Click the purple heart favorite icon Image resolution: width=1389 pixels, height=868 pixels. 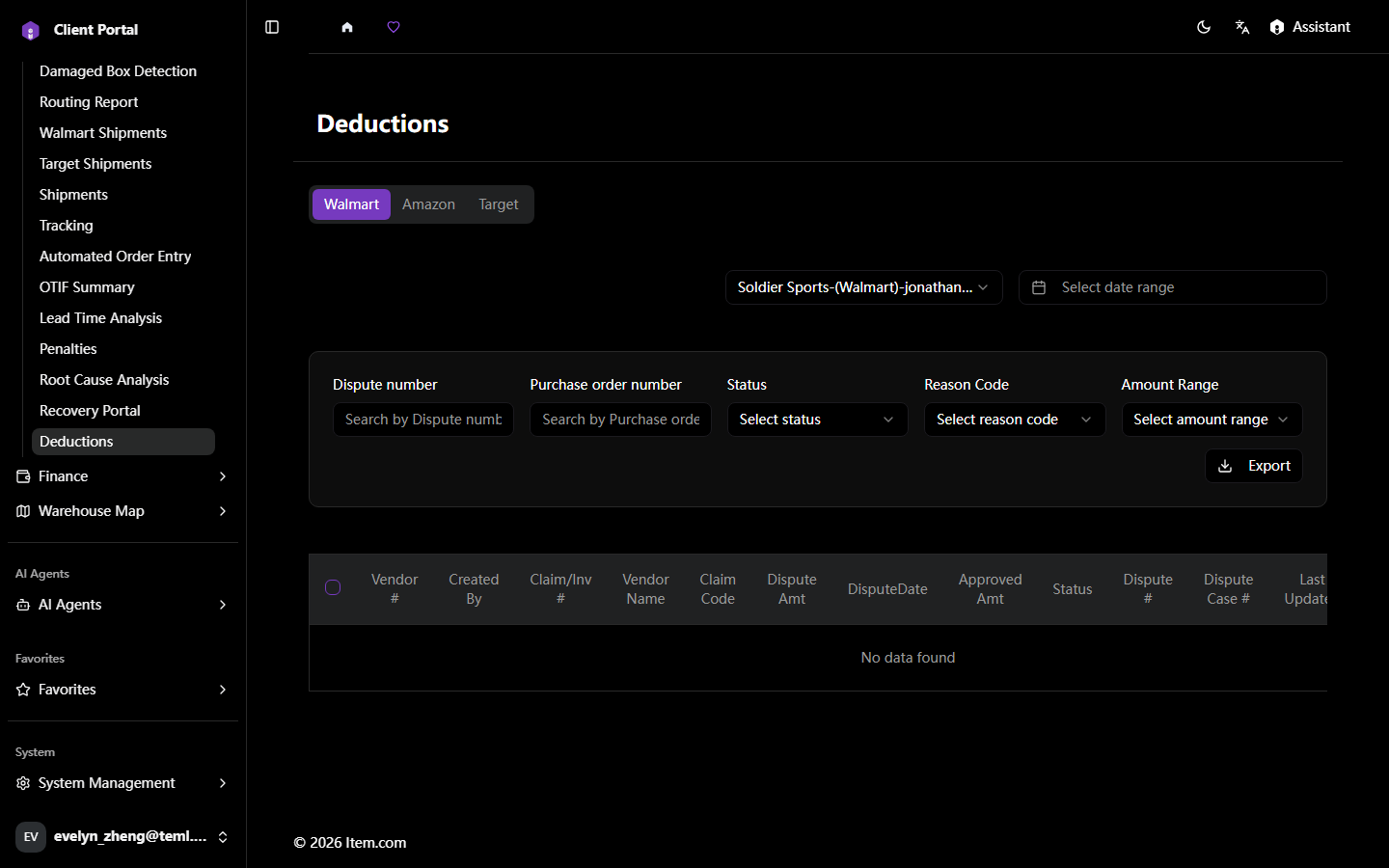tap(394, 27)
